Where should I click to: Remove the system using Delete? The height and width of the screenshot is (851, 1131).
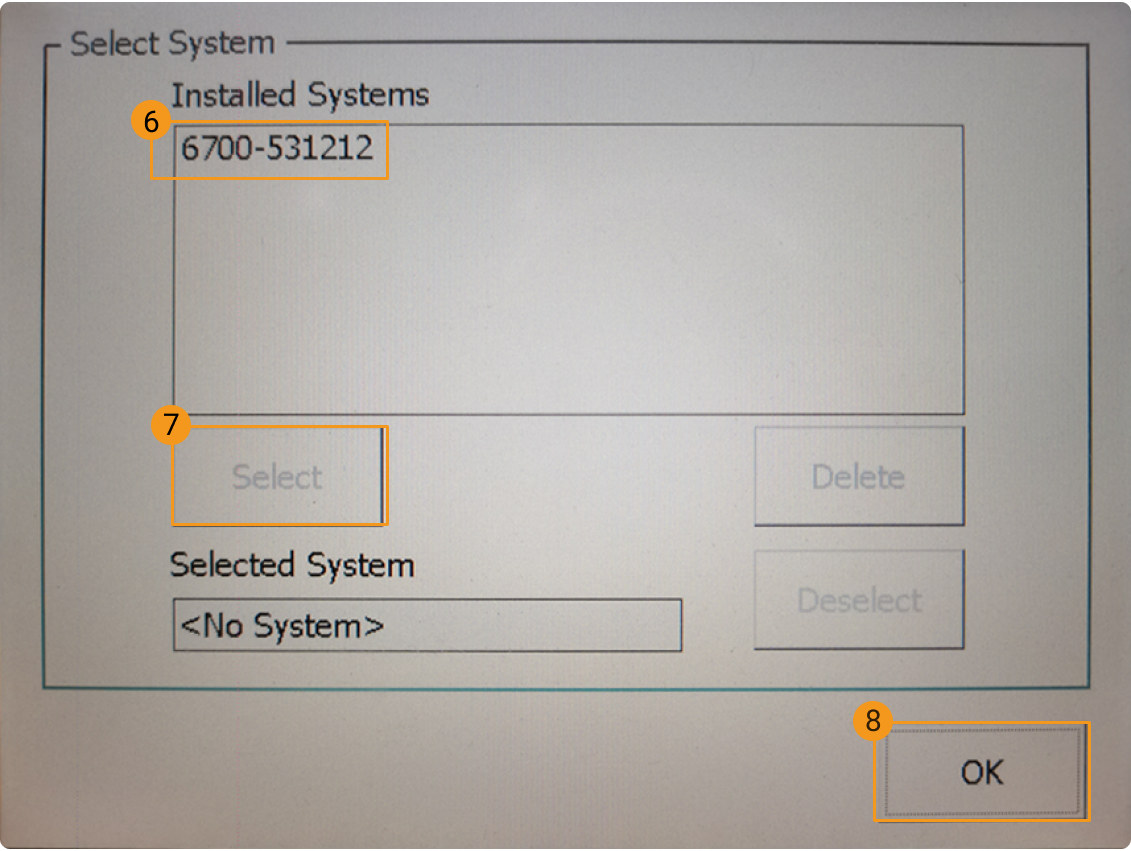tap(858, 476)
